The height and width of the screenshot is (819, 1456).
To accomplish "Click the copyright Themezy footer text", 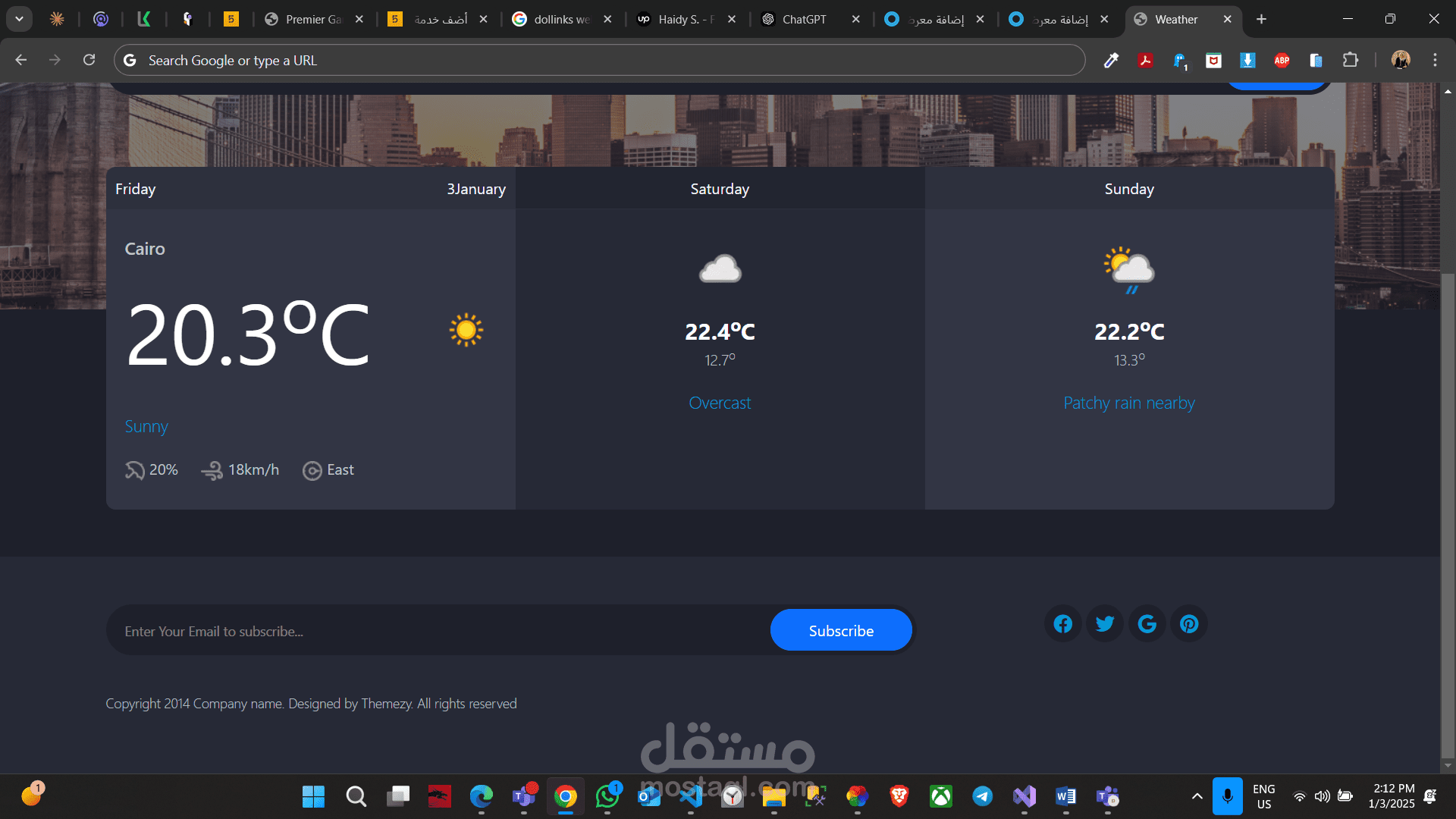I will [x=311, y=704].
